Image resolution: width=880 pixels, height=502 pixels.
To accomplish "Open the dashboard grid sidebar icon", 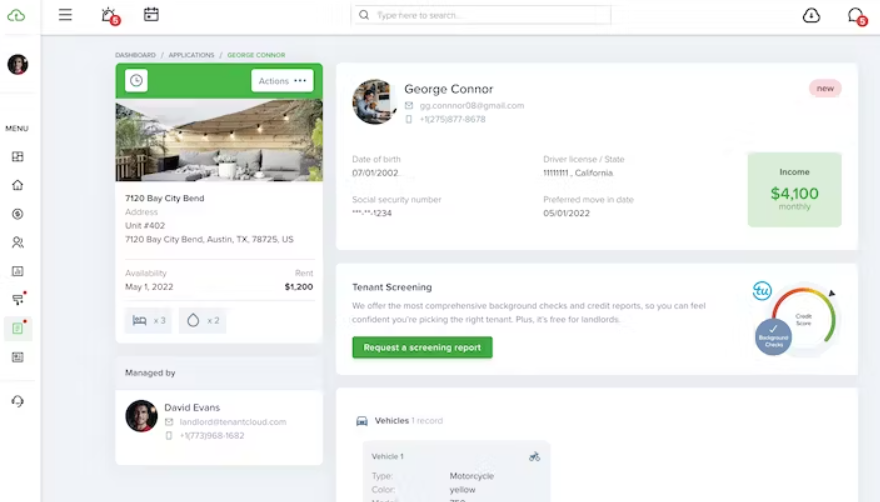I will (17, 157).
